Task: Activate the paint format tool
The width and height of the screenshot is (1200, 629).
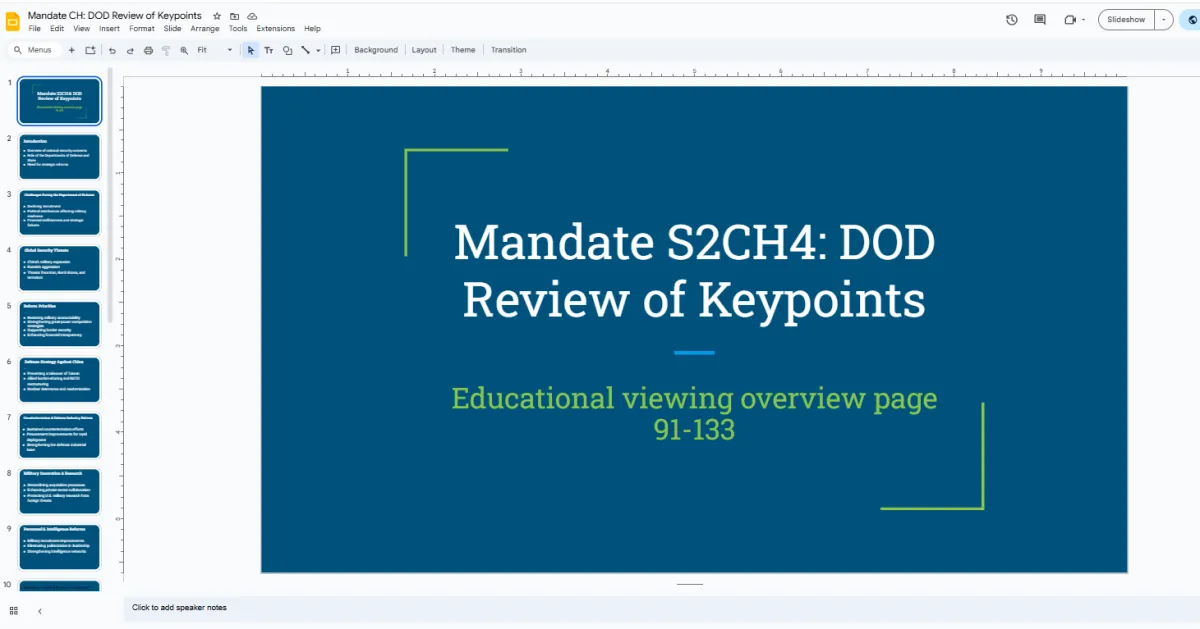Action: point(166,50)
